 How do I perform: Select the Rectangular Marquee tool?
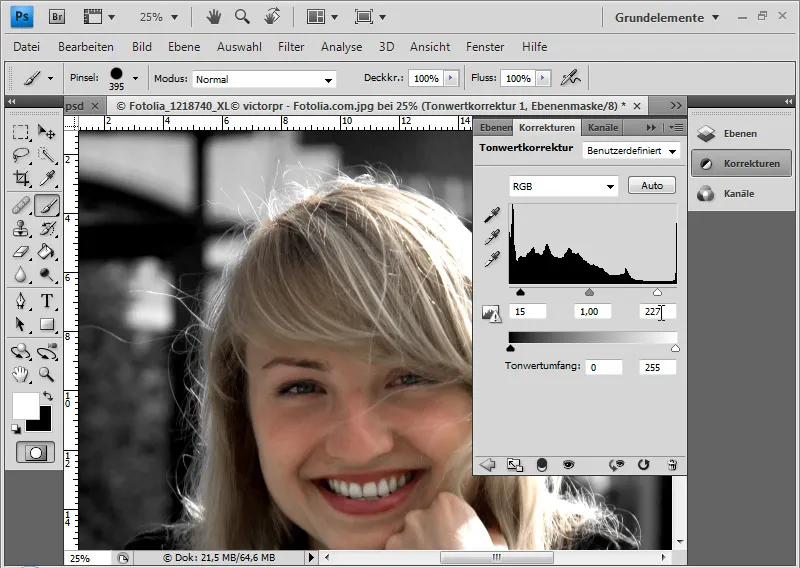tap(20, 132)
